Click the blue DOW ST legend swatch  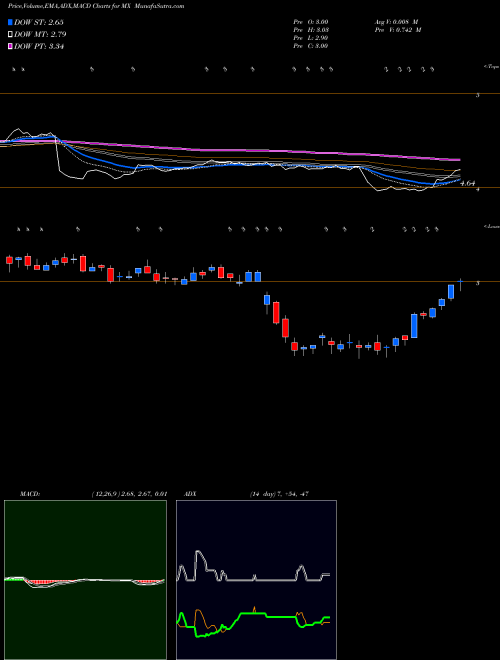pyautogui.click(x=10, y=22)
